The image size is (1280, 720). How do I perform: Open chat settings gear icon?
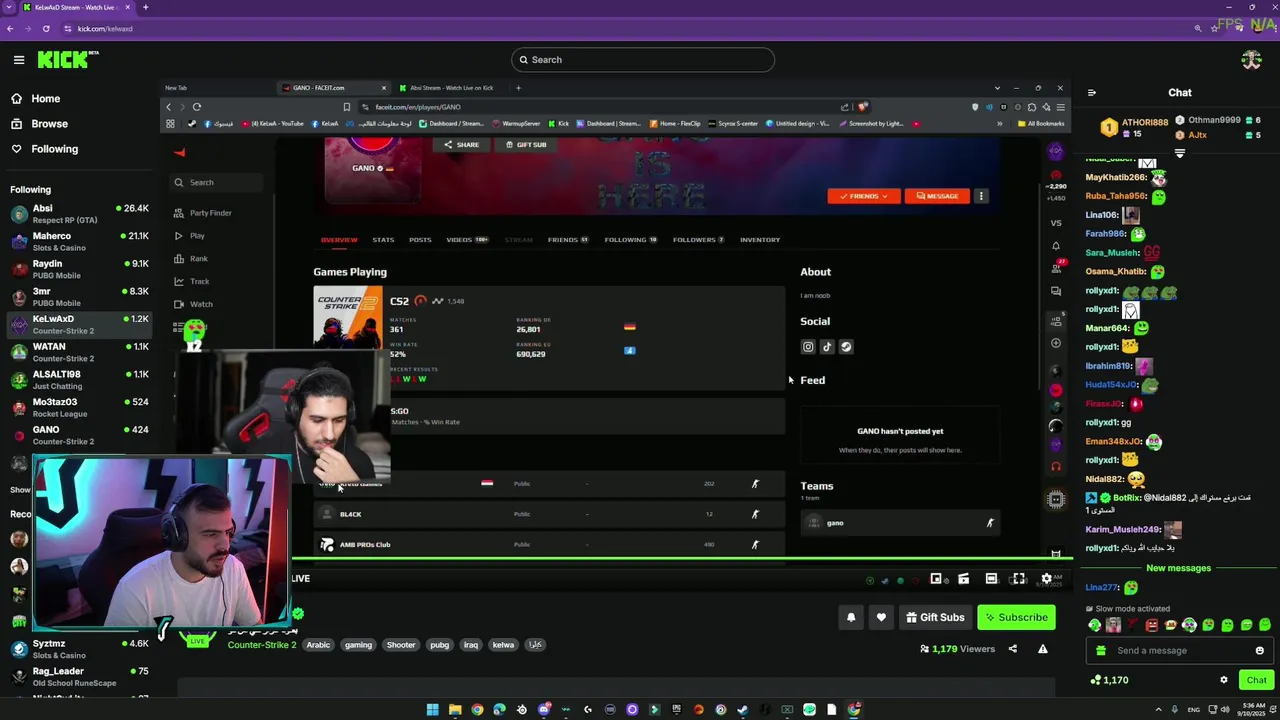point(1223,680)
